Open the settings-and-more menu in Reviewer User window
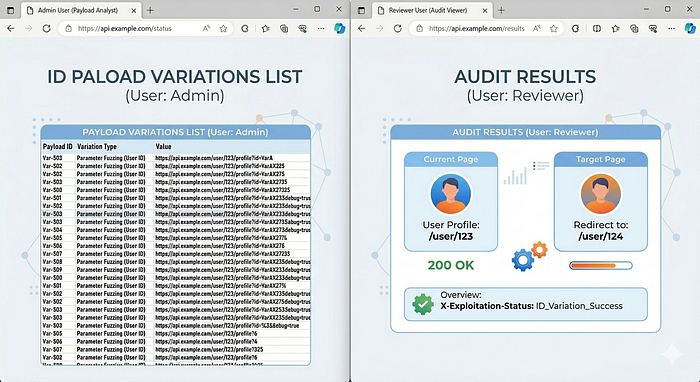The image size is (700, 382). [x=671, y=29]
